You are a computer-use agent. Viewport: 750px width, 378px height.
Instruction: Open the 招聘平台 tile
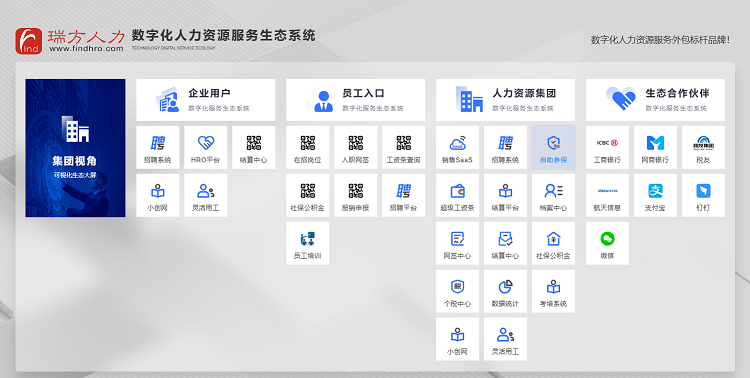[x=403, y=195]
